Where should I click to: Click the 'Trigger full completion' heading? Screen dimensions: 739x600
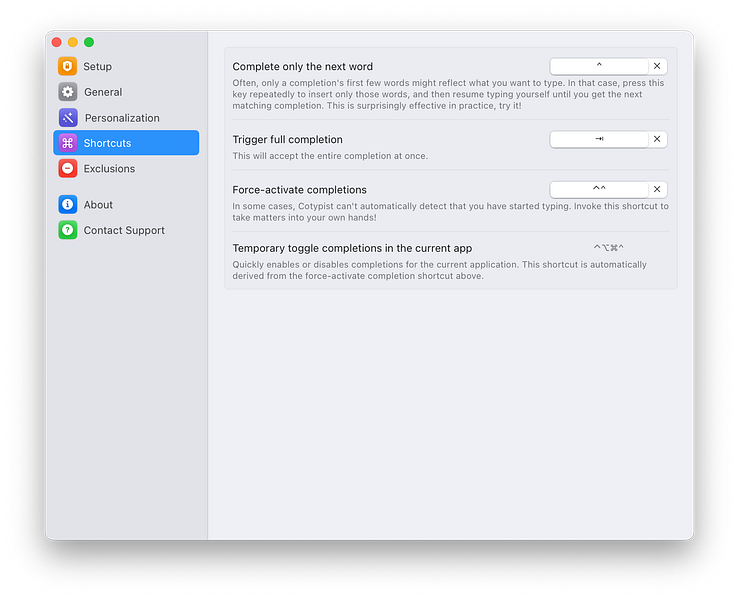coord(287,140)
